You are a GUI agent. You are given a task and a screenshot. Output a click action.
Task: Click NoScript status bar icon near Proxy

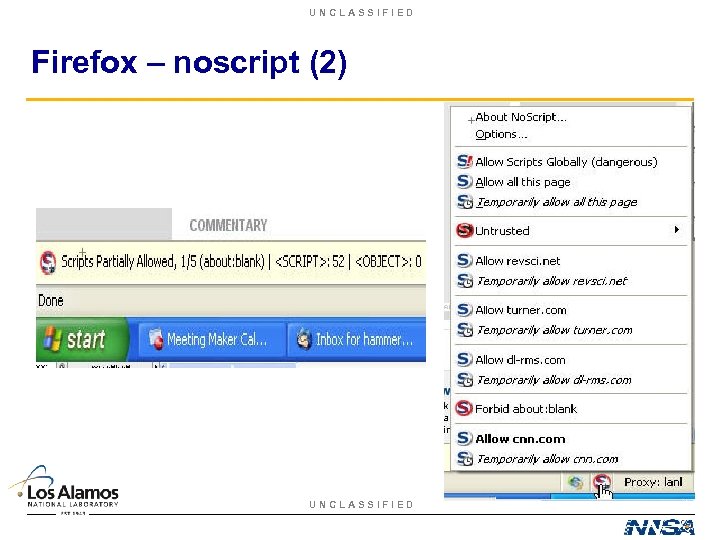[602, 482]
